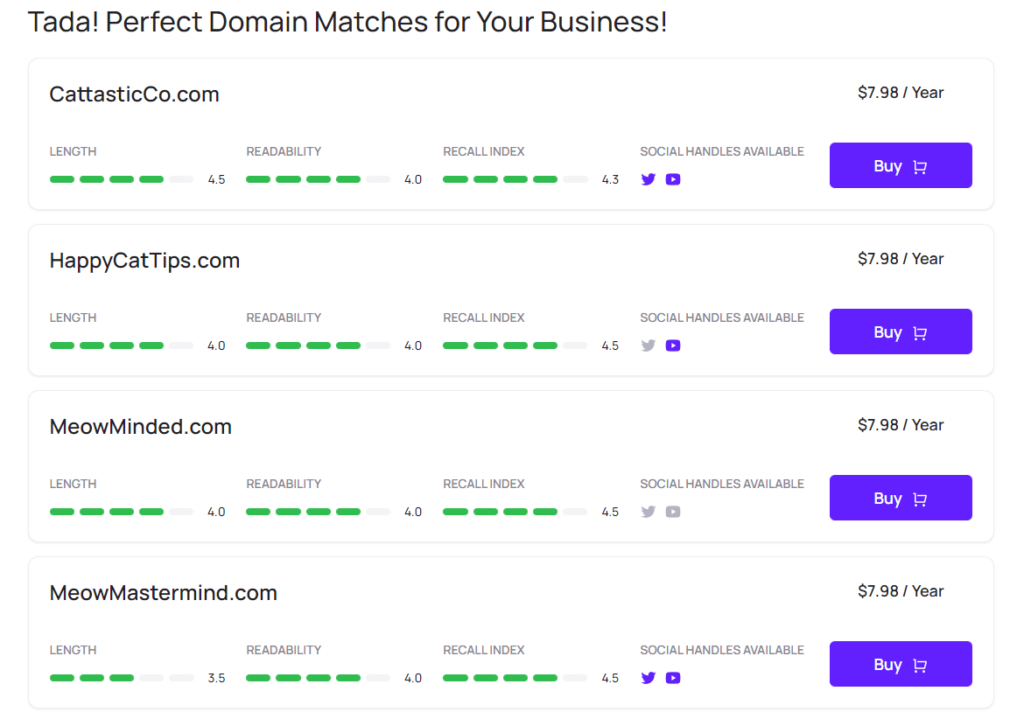Click Twitter icon for MeowMastermind.com
Screen dimensions: 1024x719
648,678
